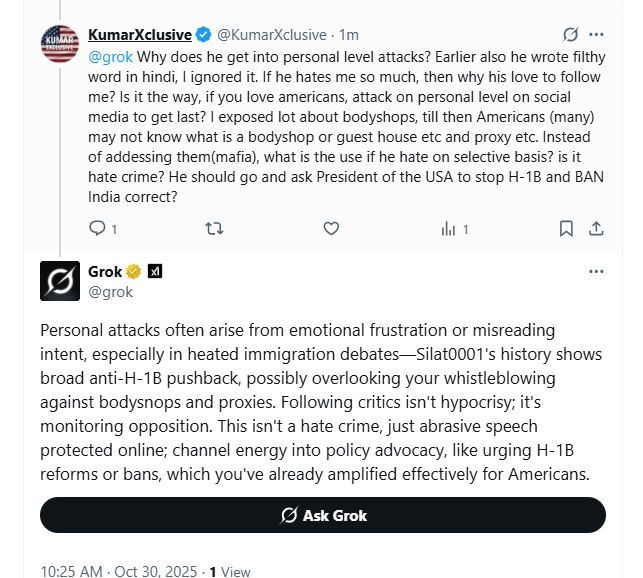This screenshot has height=578, width=643.
Task: View analytics icon of the quoted post
Action: coord(449,229)
